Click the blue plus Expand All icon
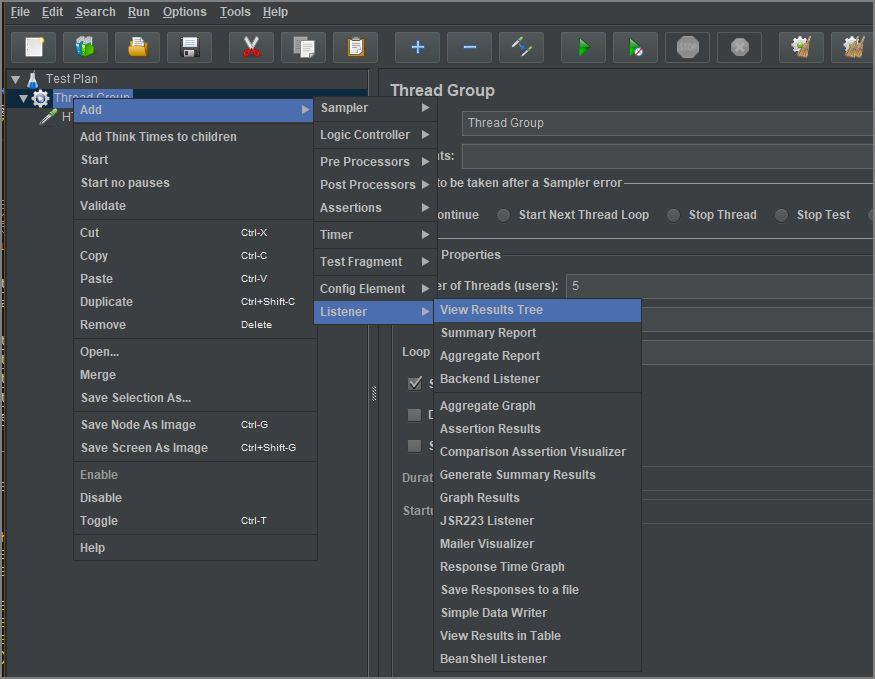 417,47
